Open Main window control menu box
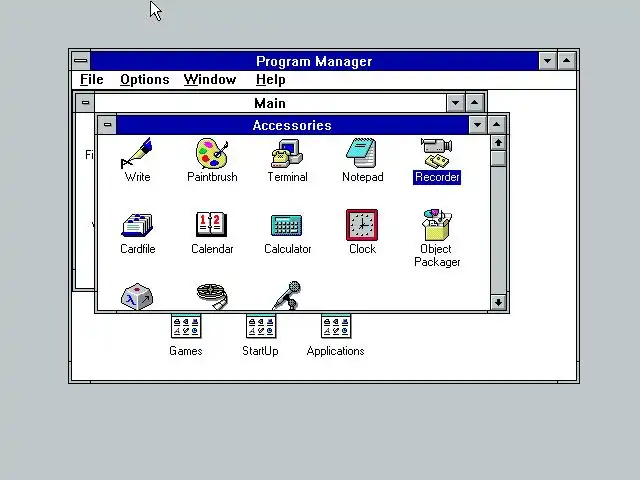 (85, 102)
